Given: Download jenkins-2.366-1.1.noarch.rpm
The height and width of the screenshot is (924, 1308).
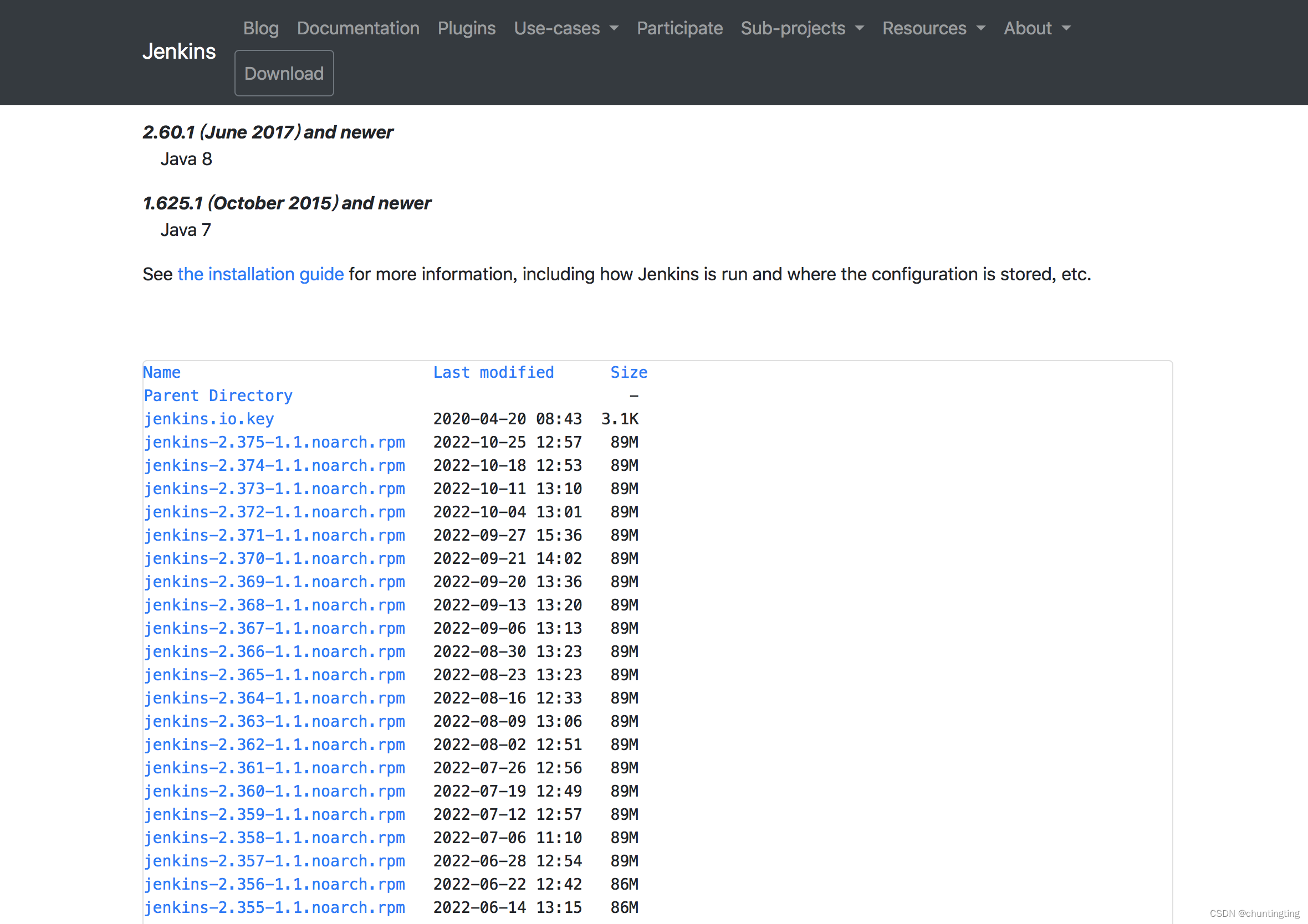Looking at the screenshot, I should tap(274, 652).
